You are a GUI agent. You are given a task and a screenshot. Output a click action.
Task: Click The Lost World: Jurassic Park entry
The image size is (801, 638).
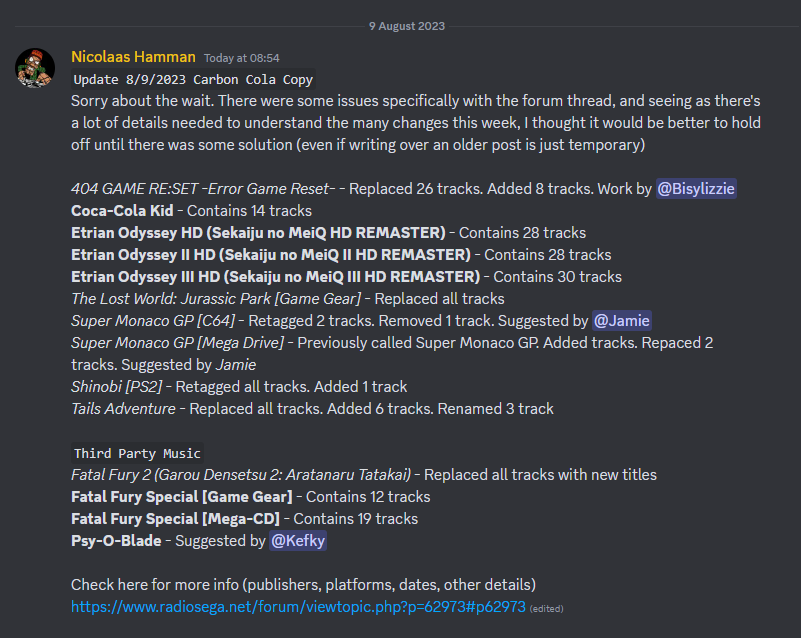pyautogui.click(x=216, y=298)
